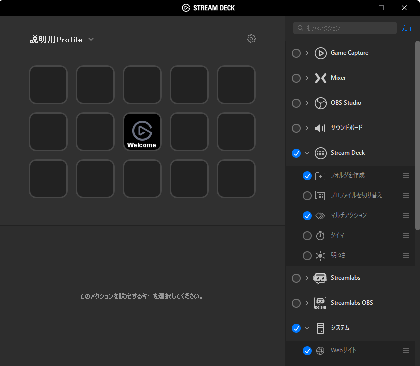The height and width of the screenshot is (366, 420).
Task: Click the Brightness (明るさ) sun icon
Action: pyautogui.click(x=320, y=256)
